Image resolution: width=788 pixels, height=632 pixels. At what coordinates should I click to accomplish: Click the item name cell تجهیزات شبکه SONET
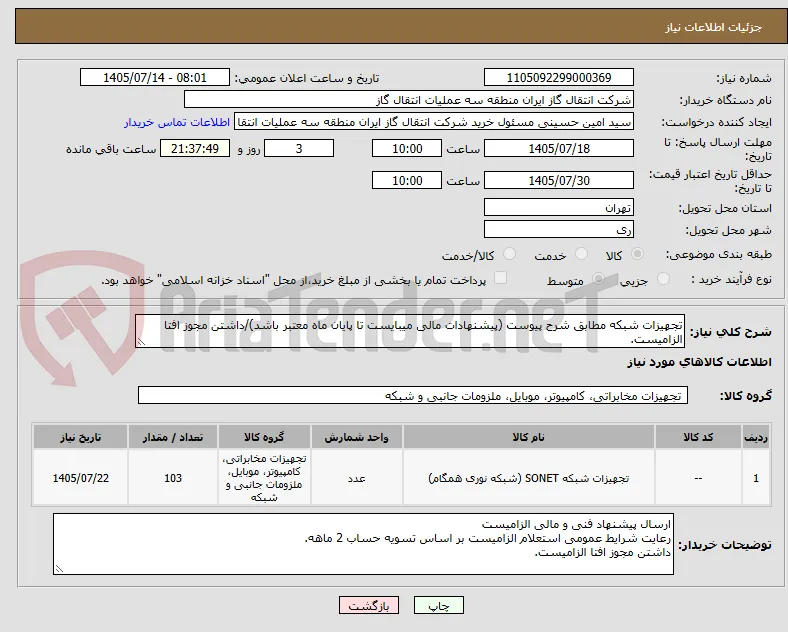[529, 478]
